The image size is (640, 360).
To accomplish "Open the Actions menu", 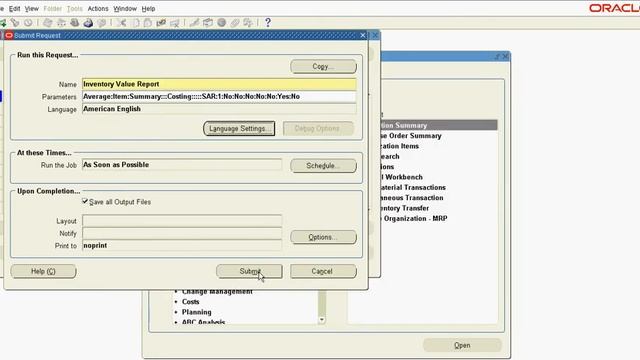I will 98,9.
